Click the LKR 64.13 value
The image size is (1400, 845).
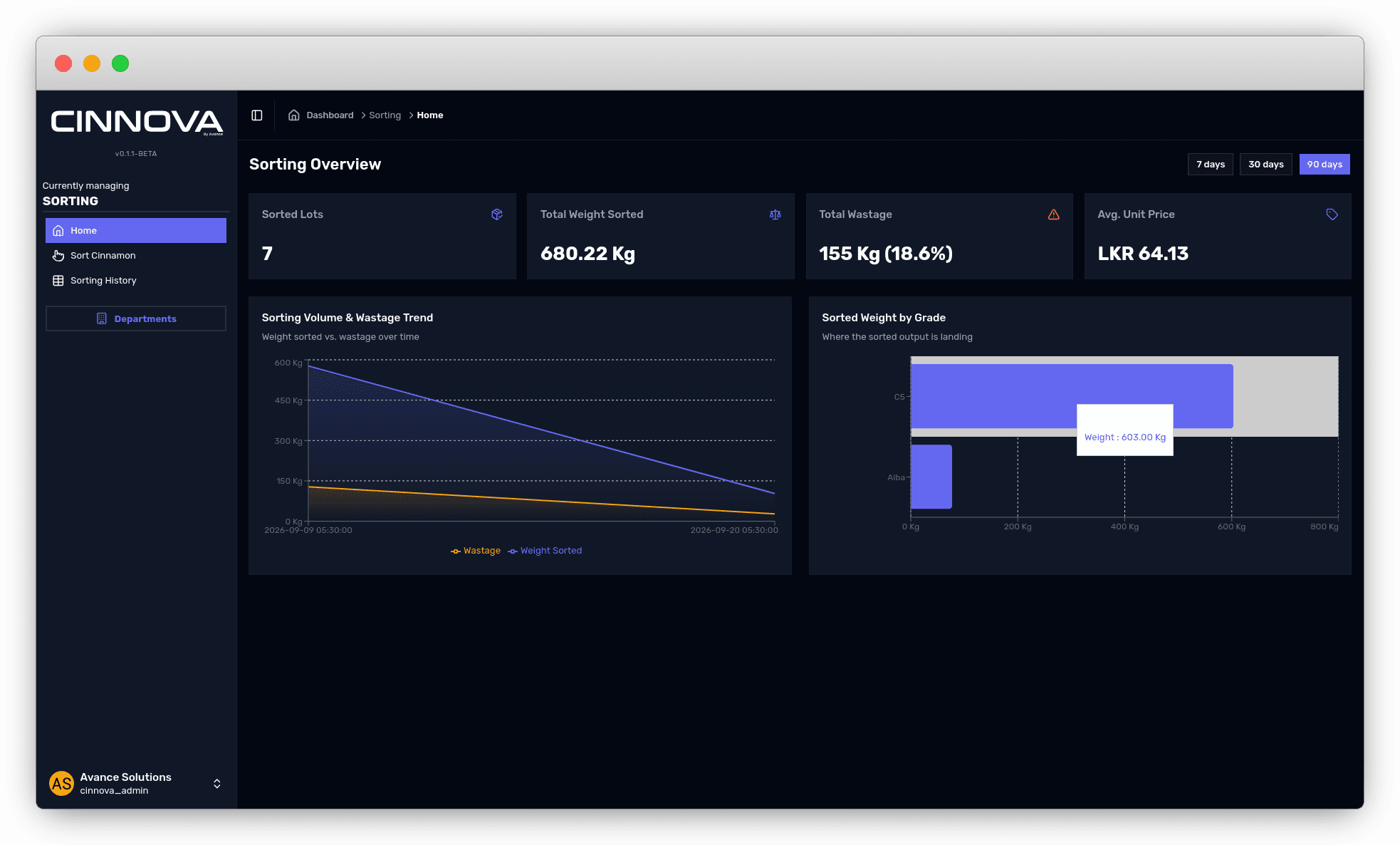(x=1143, y=254)
